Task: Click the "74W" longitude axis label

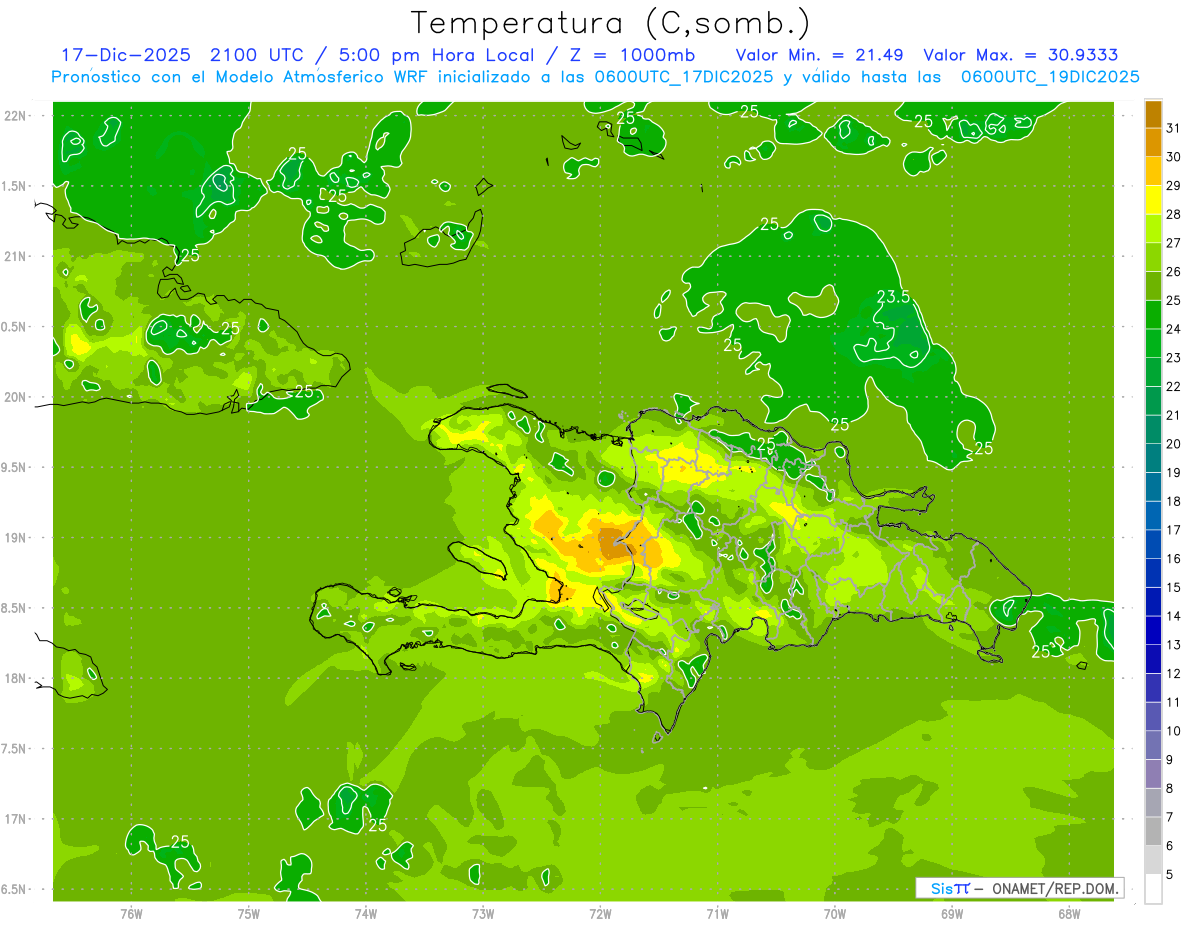Action: 366,913
